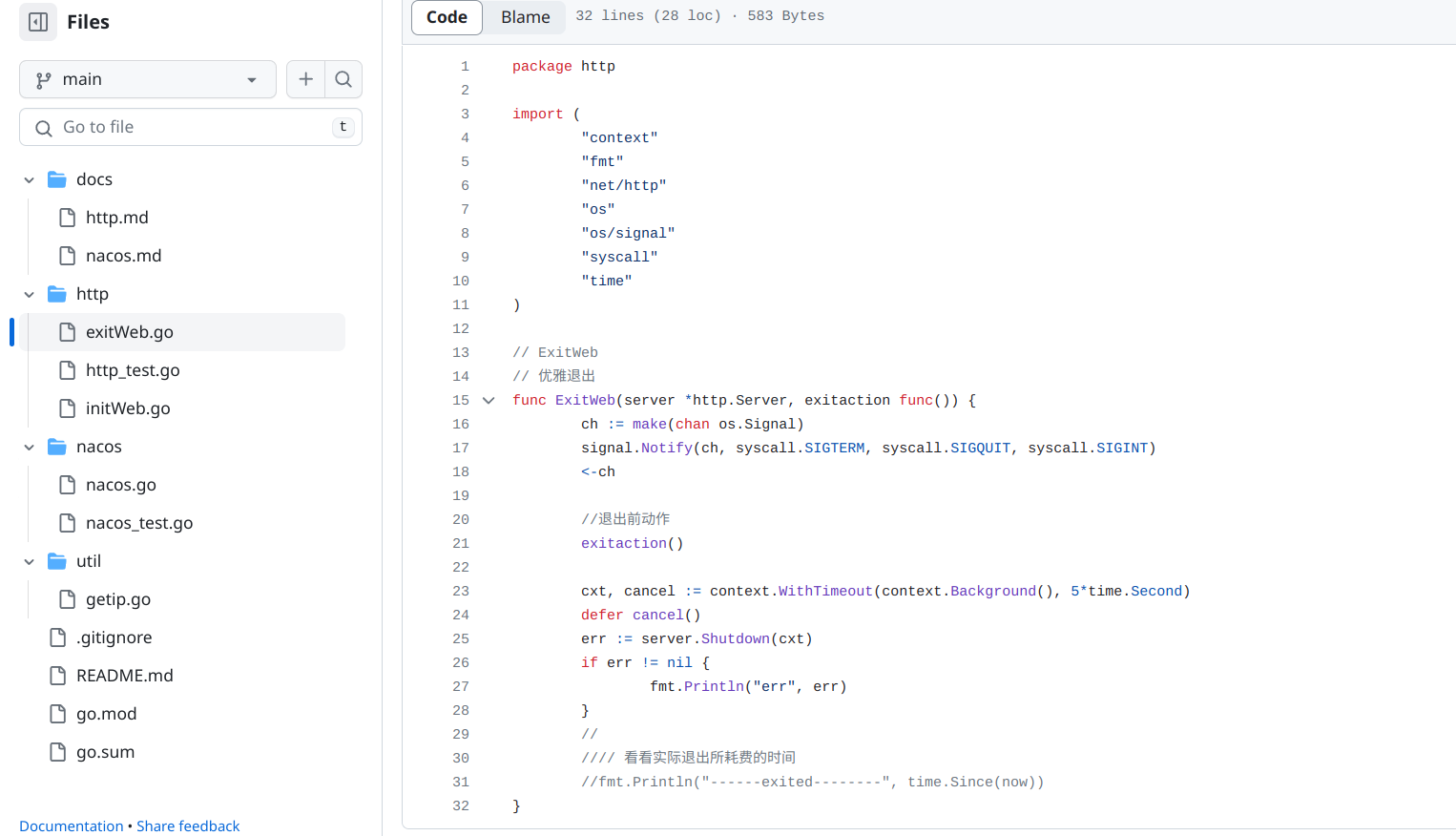
Task: Switch to the Blame tab
Action: 526,17
